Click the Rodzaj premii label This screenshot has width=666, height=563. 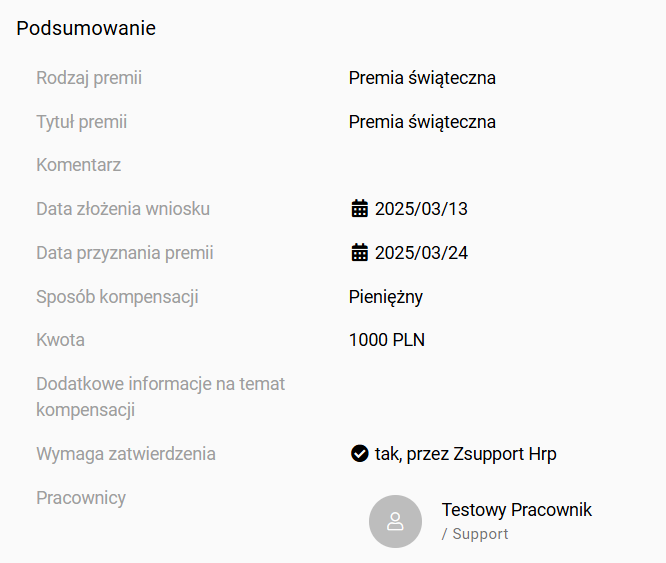click(x=89, y=77)
